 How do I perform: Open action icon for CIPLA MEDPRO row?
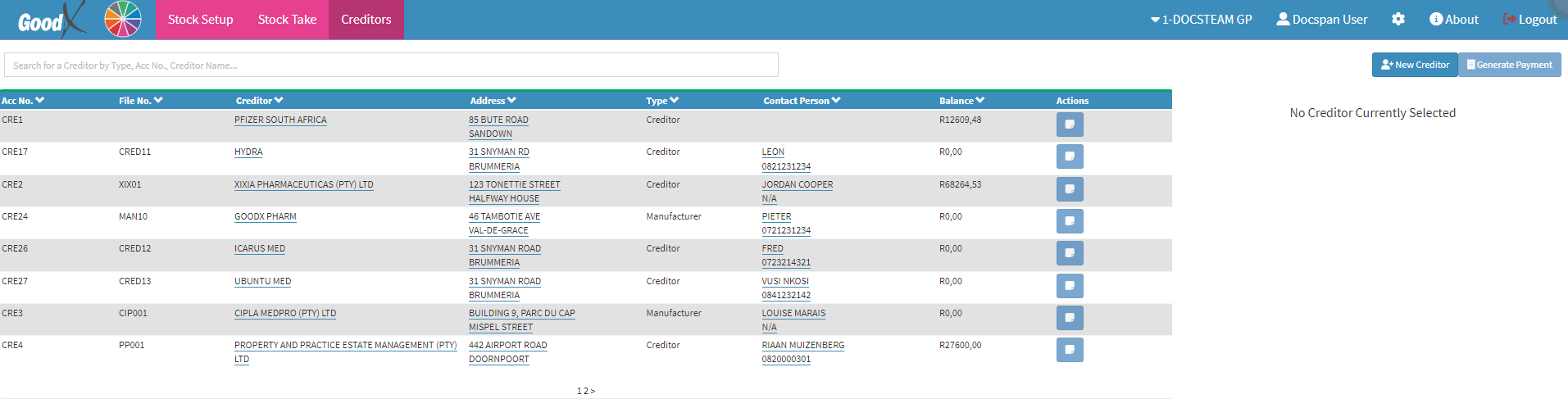(x=1070, y=318)
